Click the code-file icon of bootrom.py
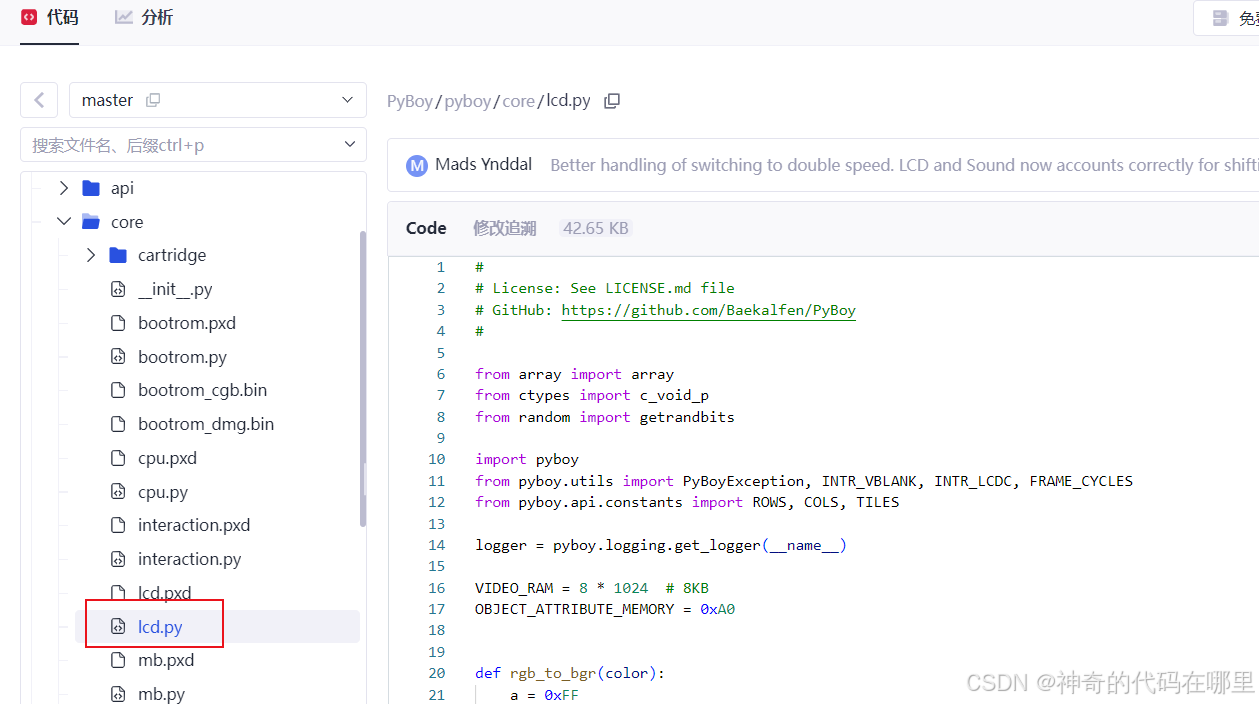Image resolution: width=1259 pixels, height=704 pixels. pos(118,357)
